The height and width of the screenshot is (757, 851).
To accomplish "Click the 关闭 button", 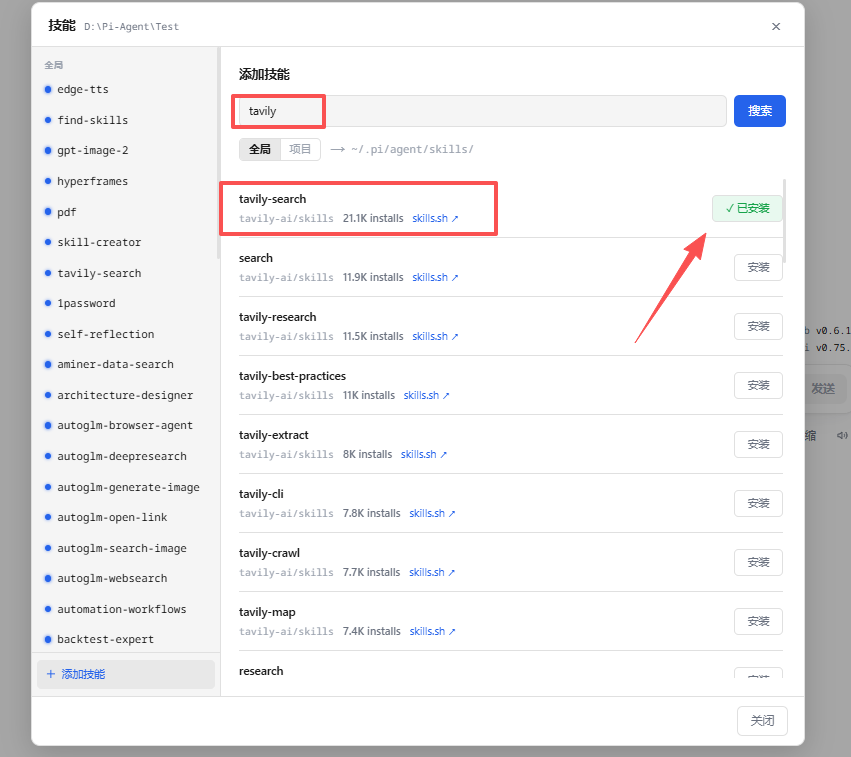I will click(x=762, y=721).
